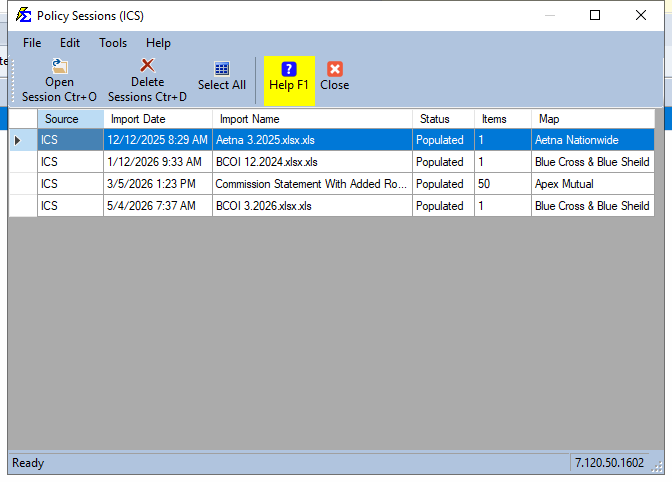Click the Aetna Nationwide map cell
672x482 pixels.
593,140
